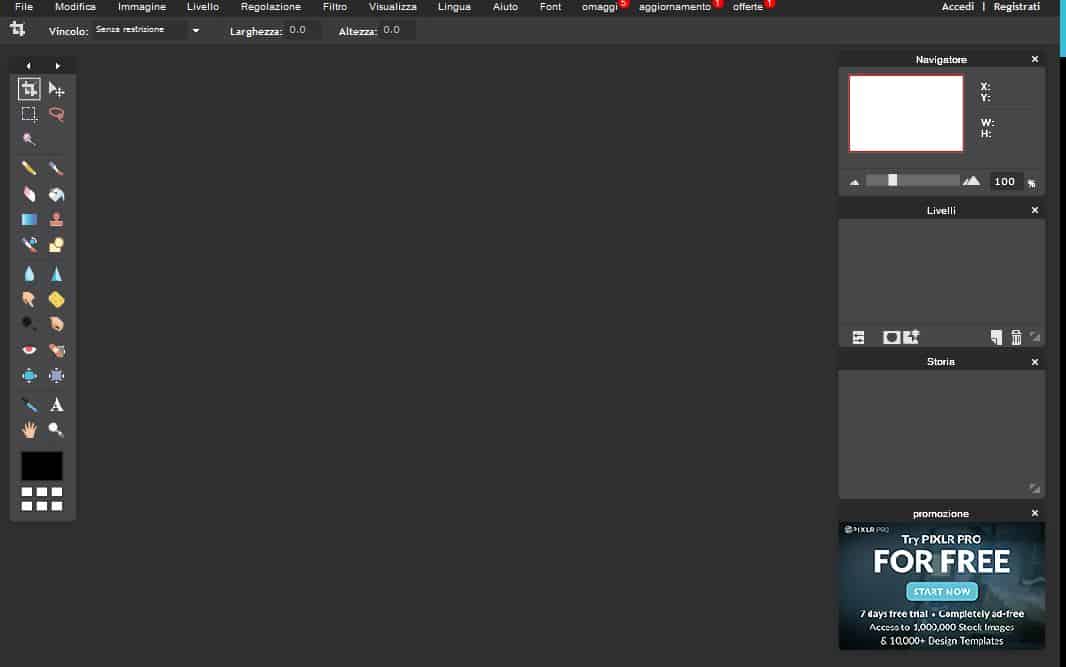
Task: Open the Lingua menu
Action: [454, 6]
